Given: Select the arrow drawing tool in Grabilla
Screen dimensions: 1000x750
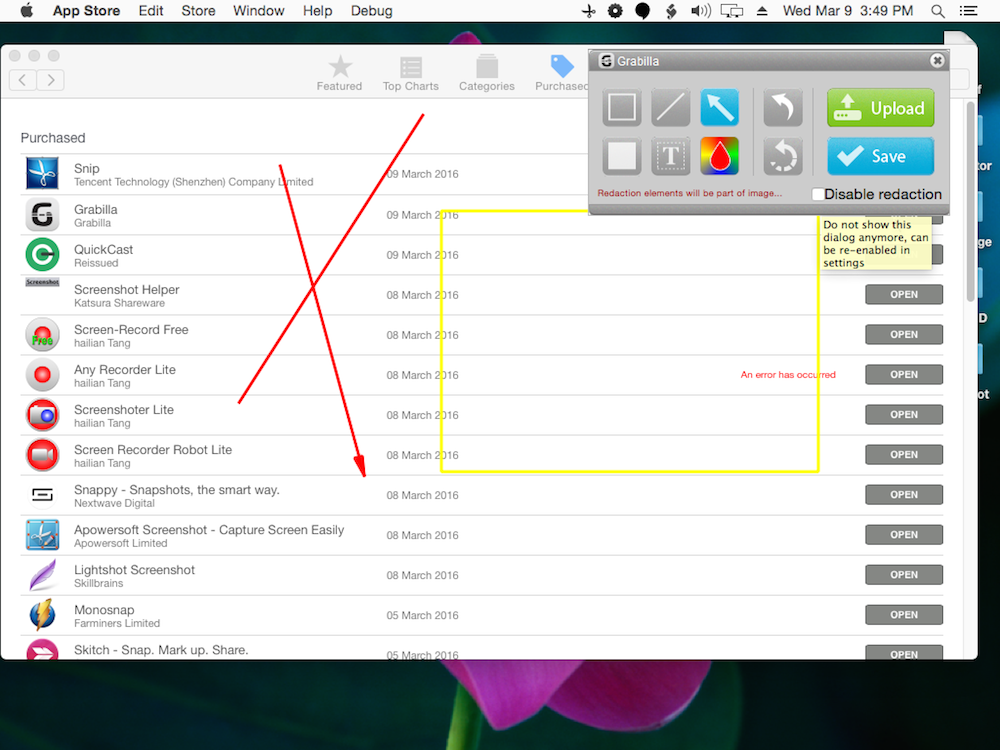Looking at the screenshot, I should [719, 107].
